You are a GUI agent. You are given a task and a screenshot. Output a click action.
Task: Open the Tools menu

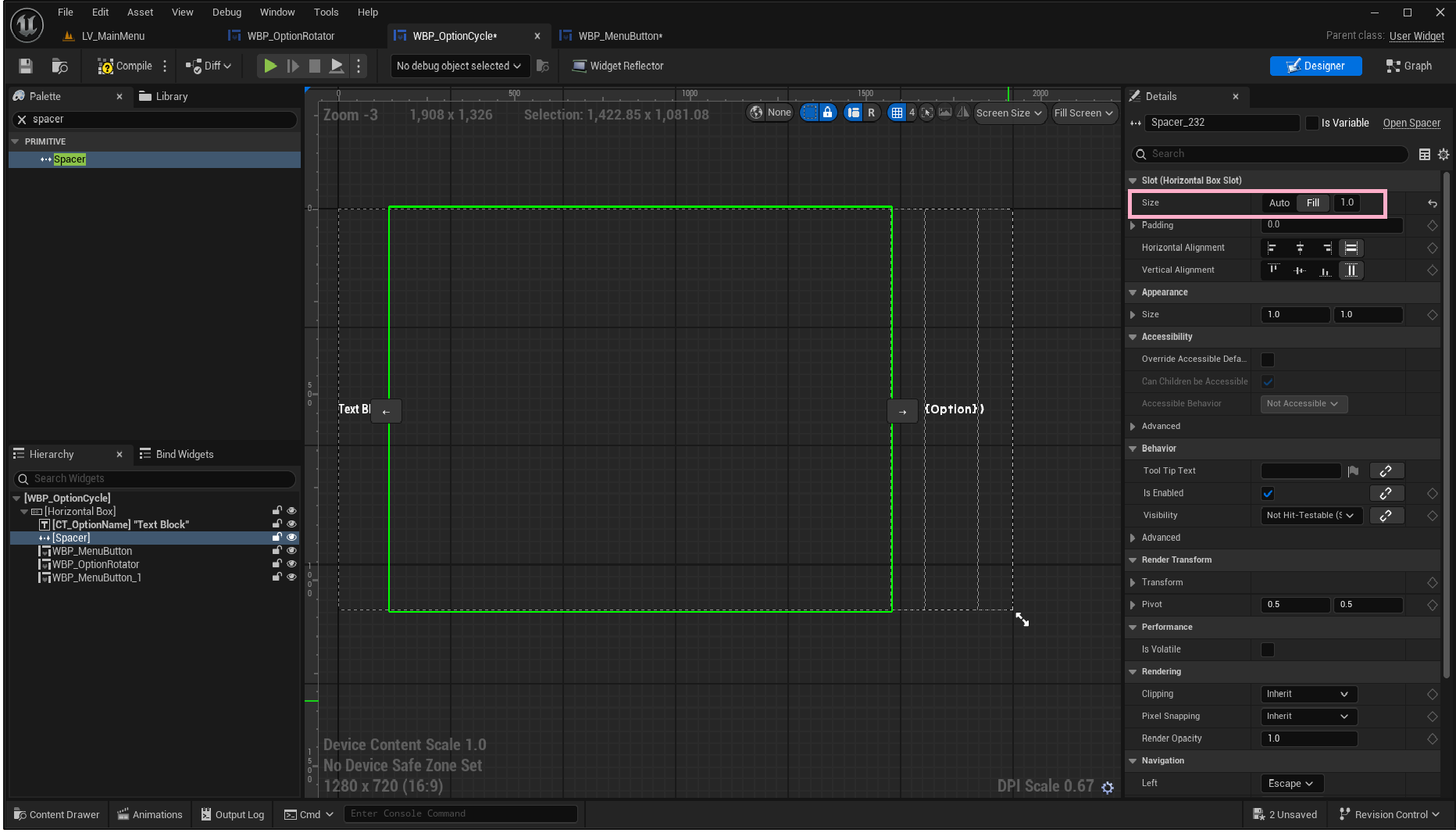coord(327,13)
